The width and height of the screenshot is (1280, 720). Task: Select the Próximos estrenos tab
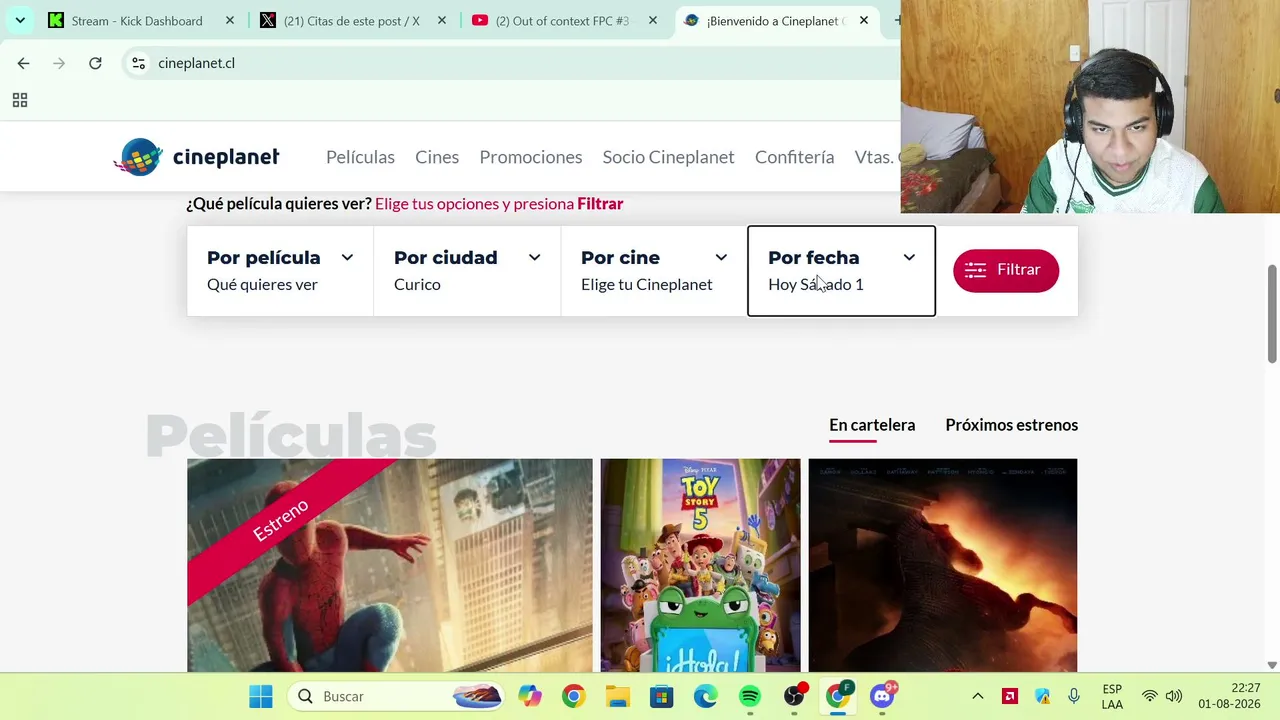click(x=1011, y=425)
